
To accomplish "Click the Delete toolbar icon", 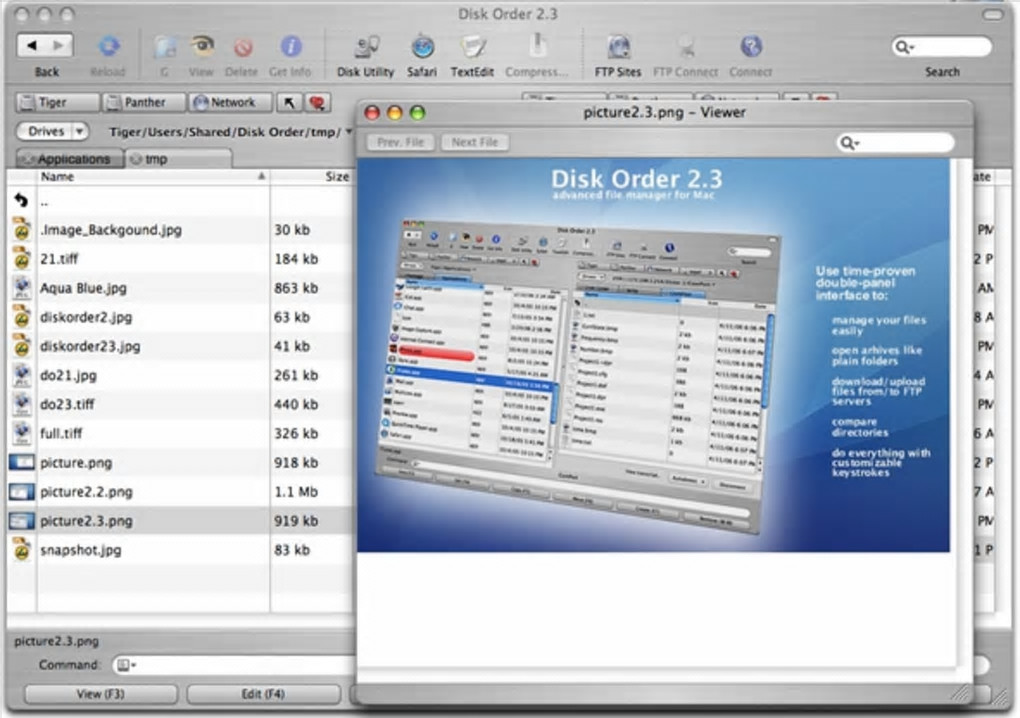I will point(243,47).
